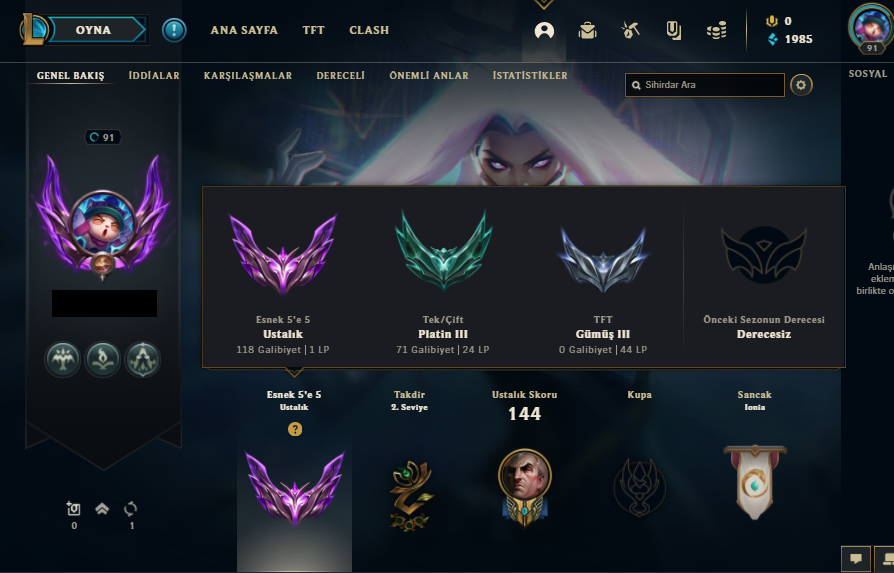Go to TFT from top navigation

[x=313, y=30]
